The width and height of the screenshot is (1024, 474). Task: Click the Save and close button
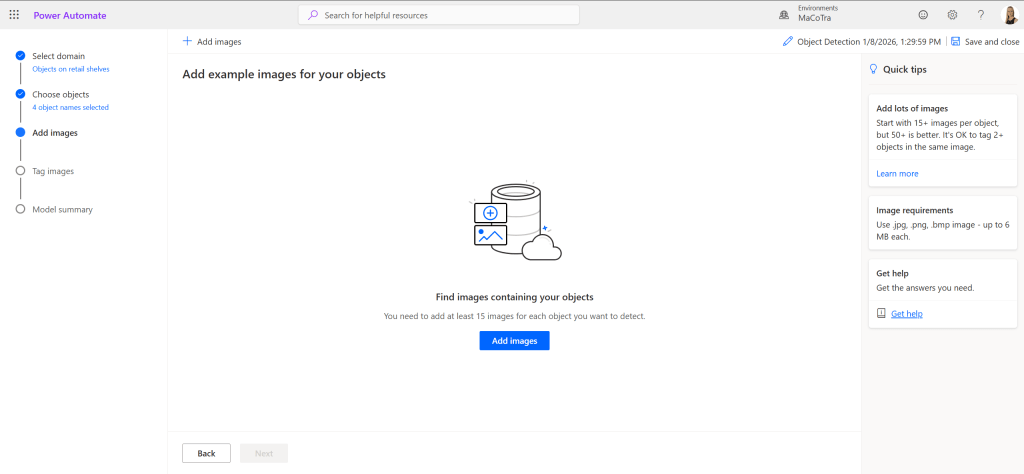coord(985,42)
